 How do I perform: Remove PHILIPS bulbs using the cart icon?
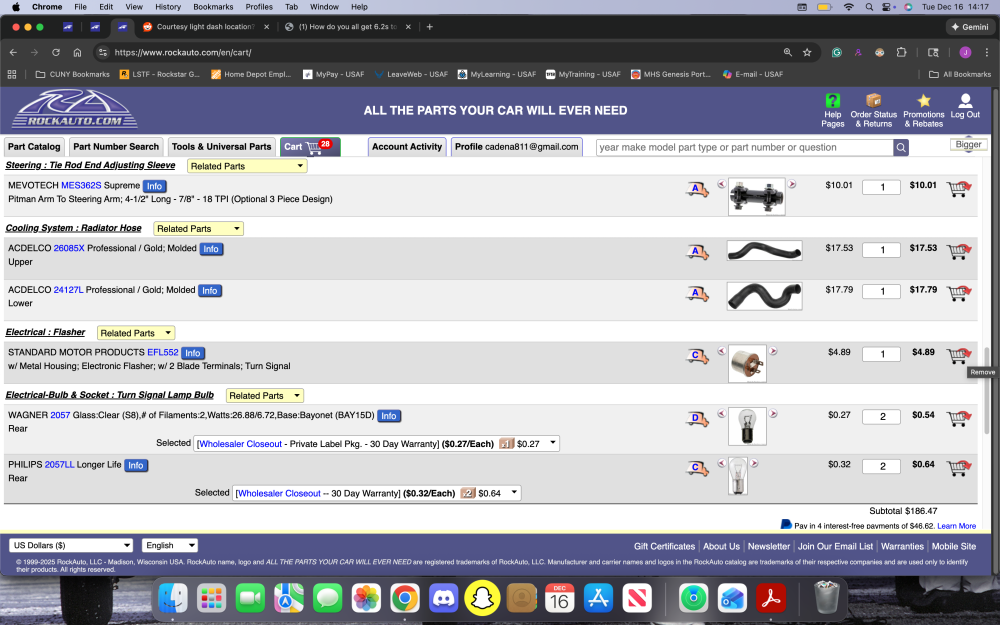(957, 466)
